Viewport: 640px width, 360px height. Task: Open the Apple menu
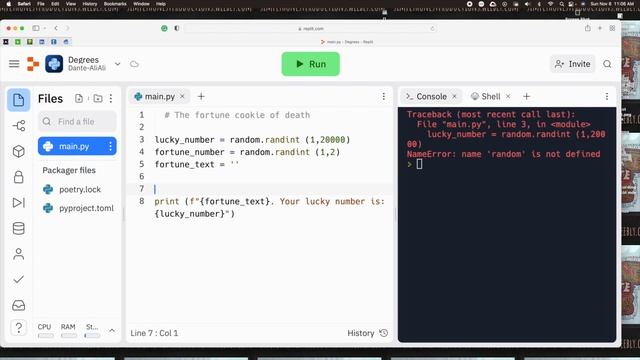click(9, 4)
